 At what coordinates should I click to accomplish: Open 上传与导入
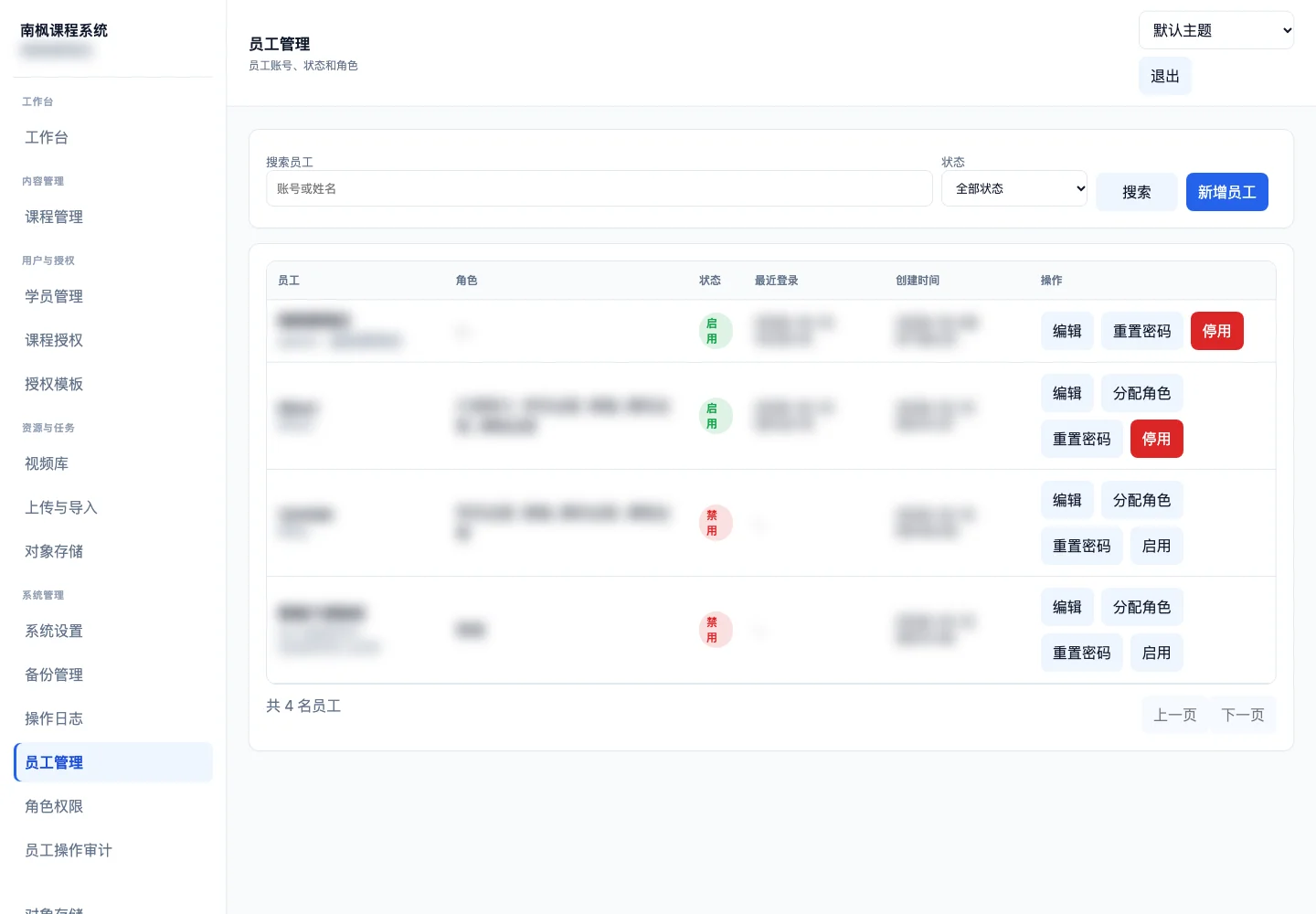coord(113,507)
